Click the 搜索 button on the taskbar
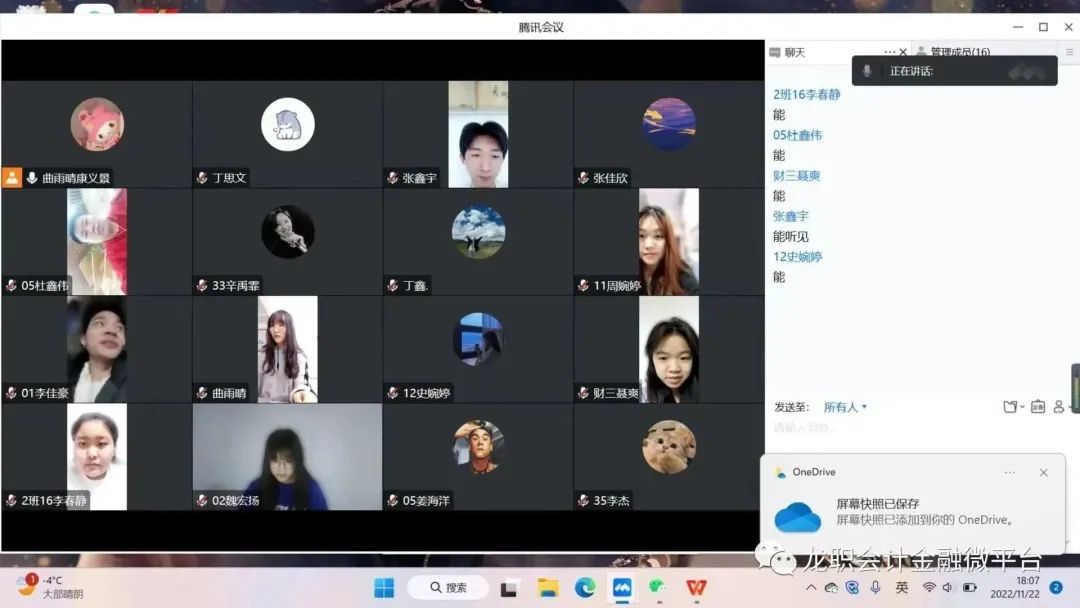This screenshot has width=1080, height=608. pos(448,587)
